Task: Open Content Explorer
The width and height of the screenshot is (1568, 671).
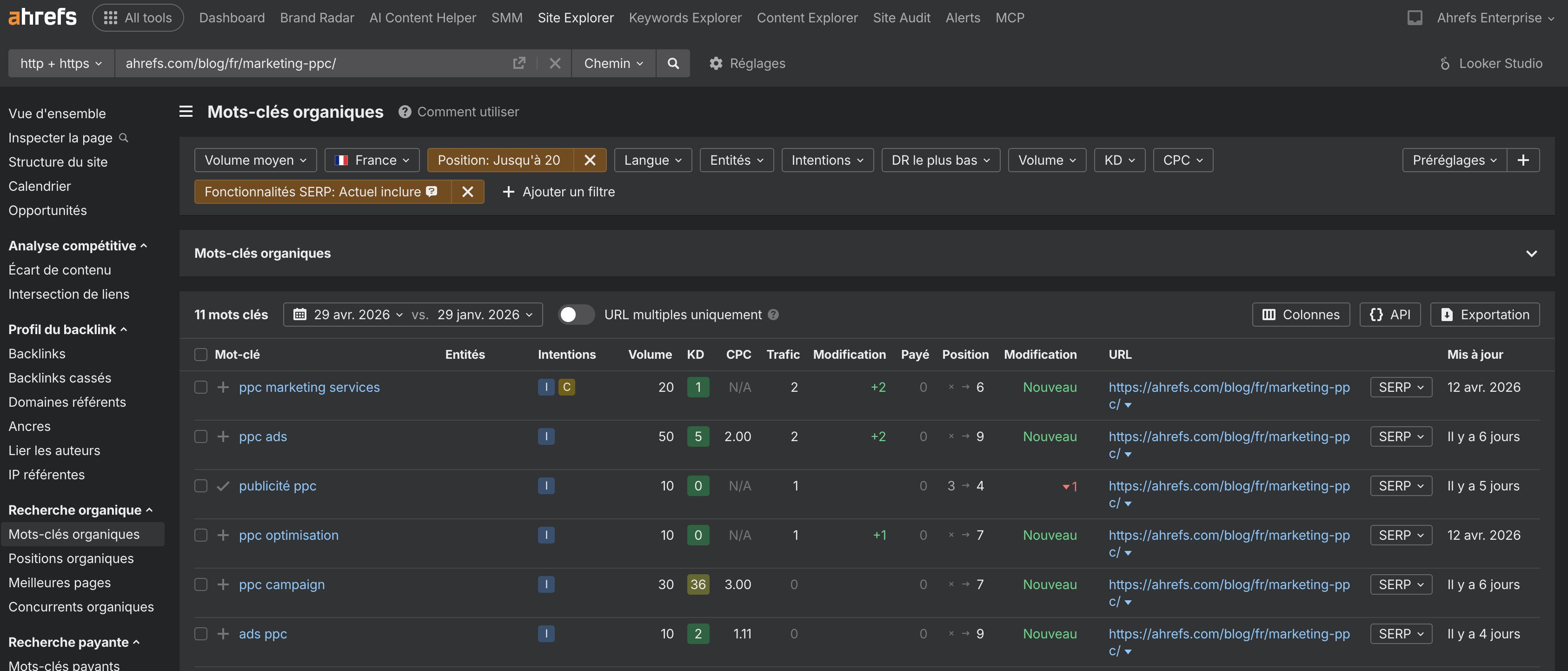Action: click(807, 18)
